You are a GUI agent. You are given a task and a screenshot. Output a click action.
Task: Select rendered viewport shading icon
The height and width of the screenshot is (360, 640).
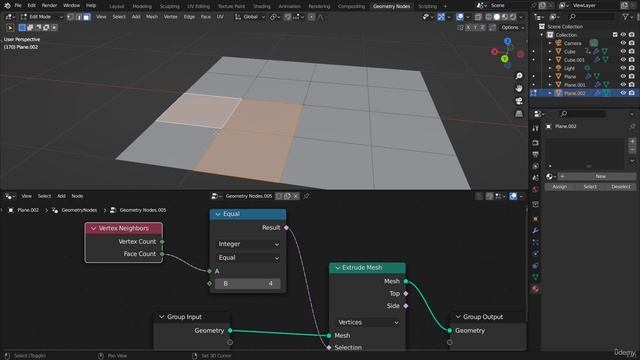(x=513, y=17)
